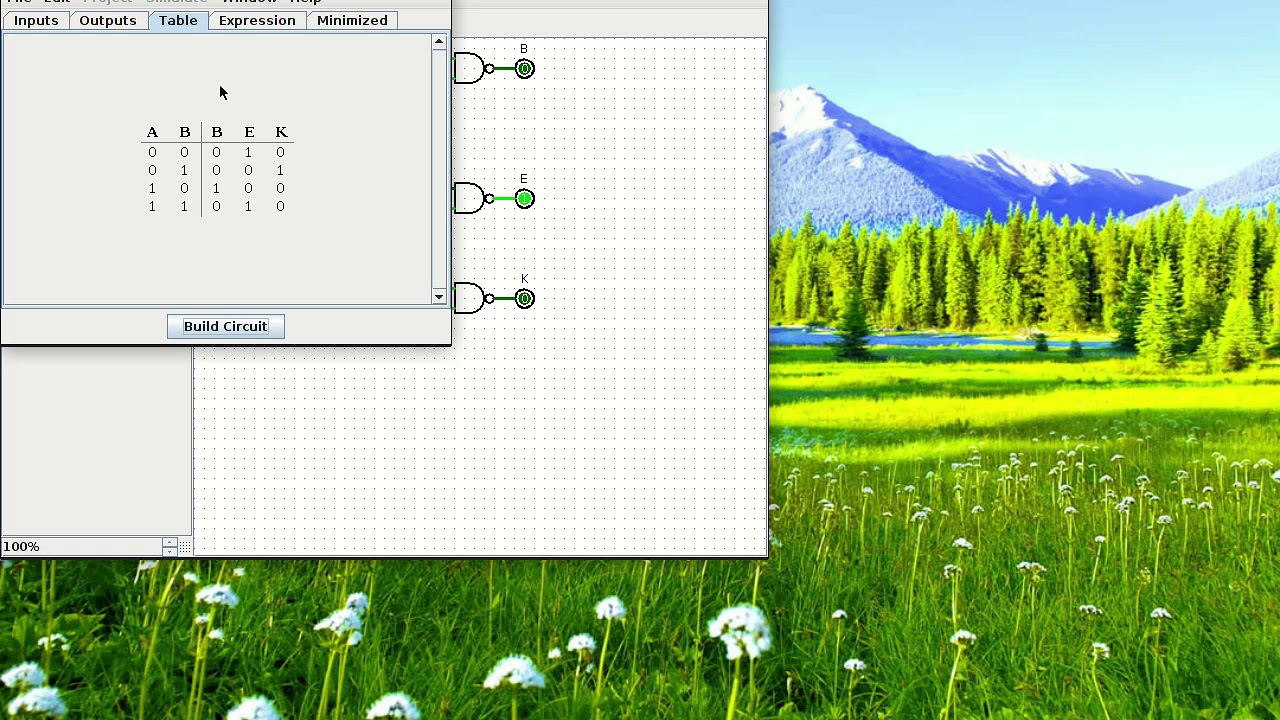Viewport: 1280px width, 720px height.
Task: Click the K output value in row 1 0
Action: click(x=280, y=188)
